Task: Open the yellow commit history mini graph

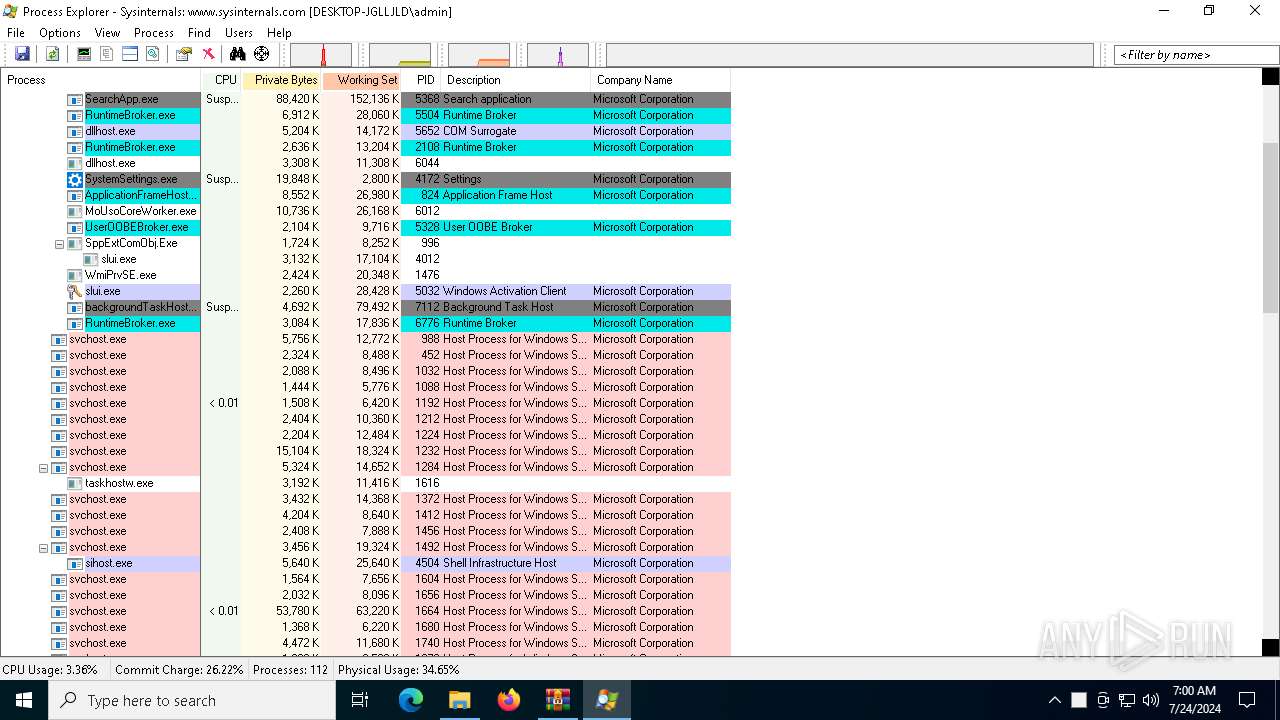Action: pos(400,55)
